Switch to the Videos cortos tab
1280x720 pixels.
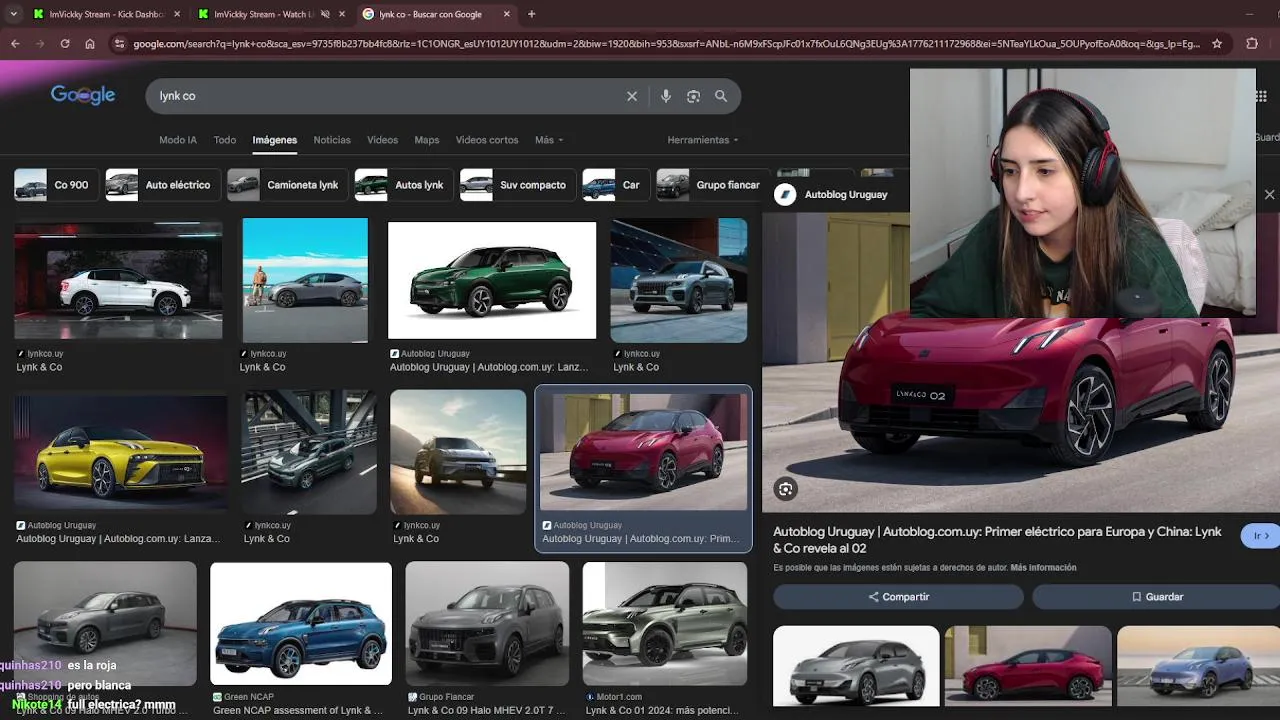tap(487, 140)
